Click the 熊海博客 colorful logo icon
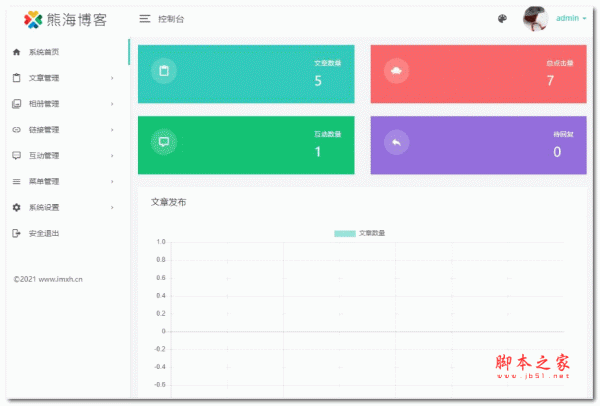600x406 pixels. (x=33, y=20)
